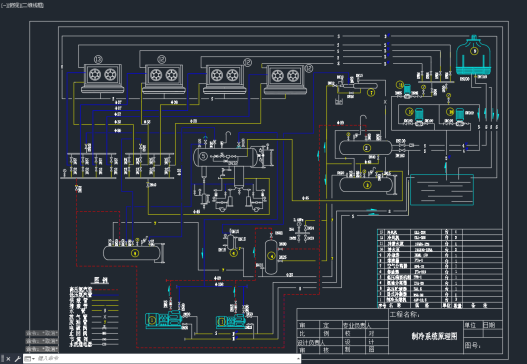Click the 制冷系统原理图 drawing title text
The height and width of the screenshot is (364, 527).
(x=434, y=336)
